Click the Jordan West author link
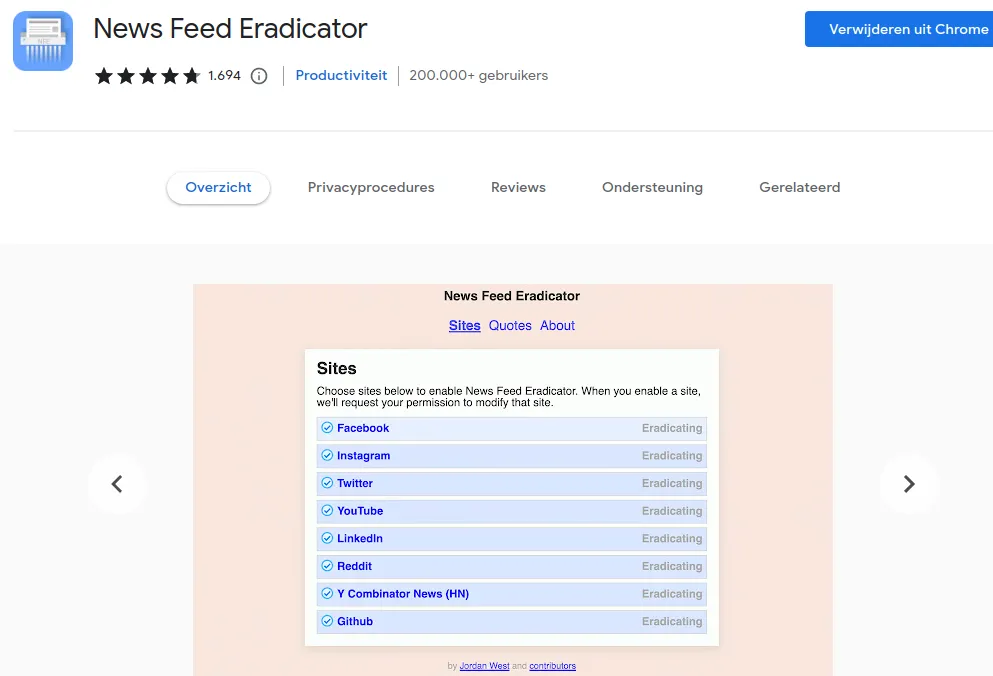Viewport: 993px width, 676px height. [x=484, y=666]
